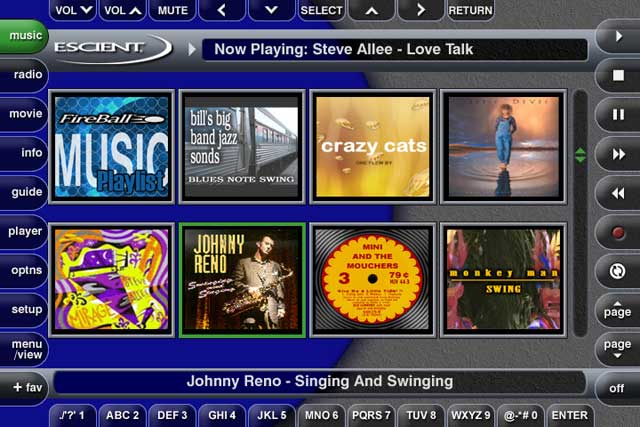Open the setup section

point(25,309)
